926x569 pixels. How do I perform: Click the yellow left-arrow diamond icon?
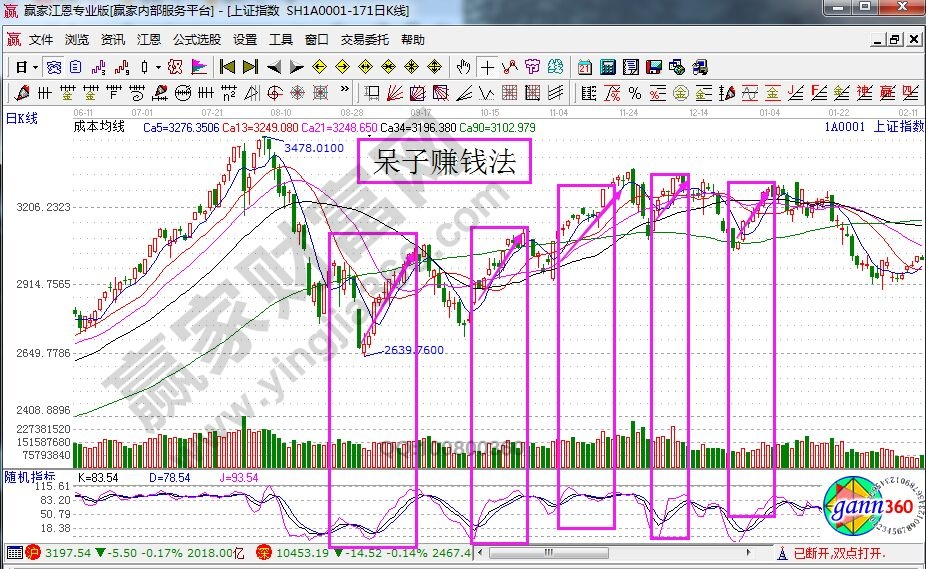319,67
